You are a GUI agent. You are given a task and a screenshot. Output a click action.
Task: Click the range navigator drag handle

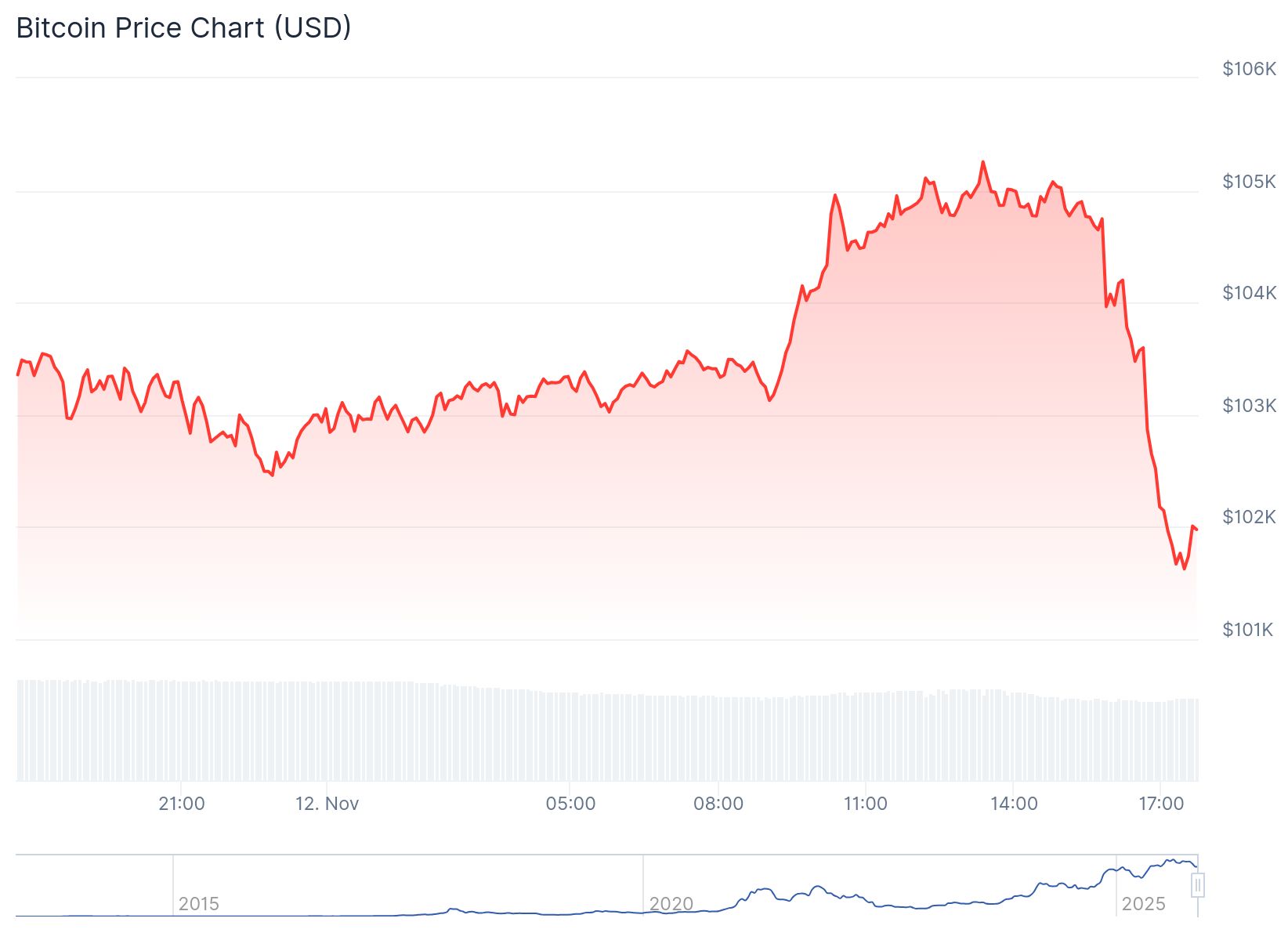(x=1197, y=886)
